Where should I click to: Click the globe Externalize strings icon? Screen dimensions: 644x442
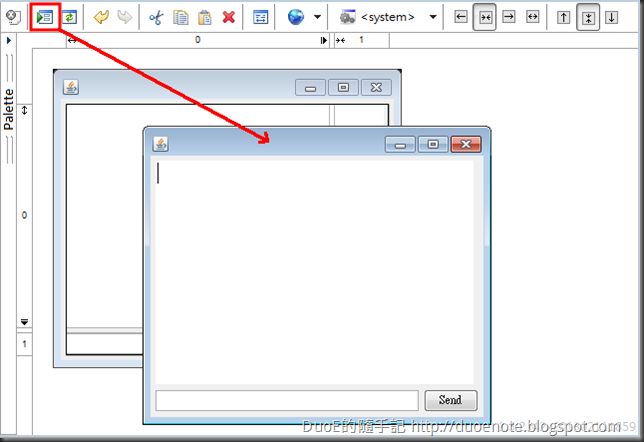tap(296, 17)
